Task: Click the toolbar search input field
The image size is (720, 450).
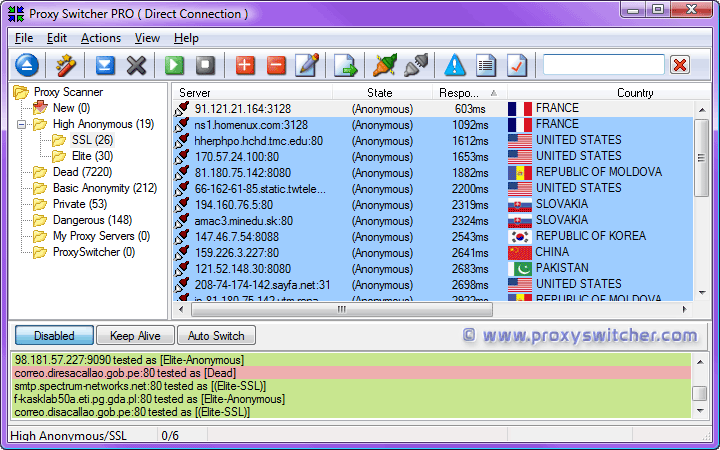Action: [603, 65]
